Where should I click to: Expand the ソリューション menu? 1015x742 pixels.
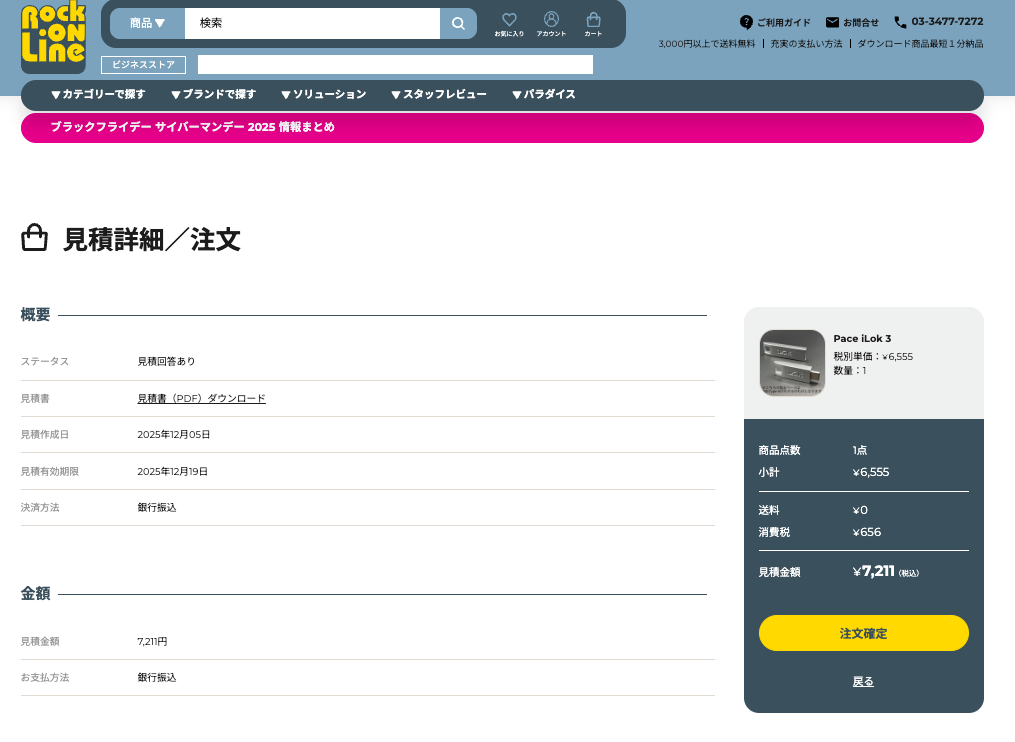coord(323,95)
